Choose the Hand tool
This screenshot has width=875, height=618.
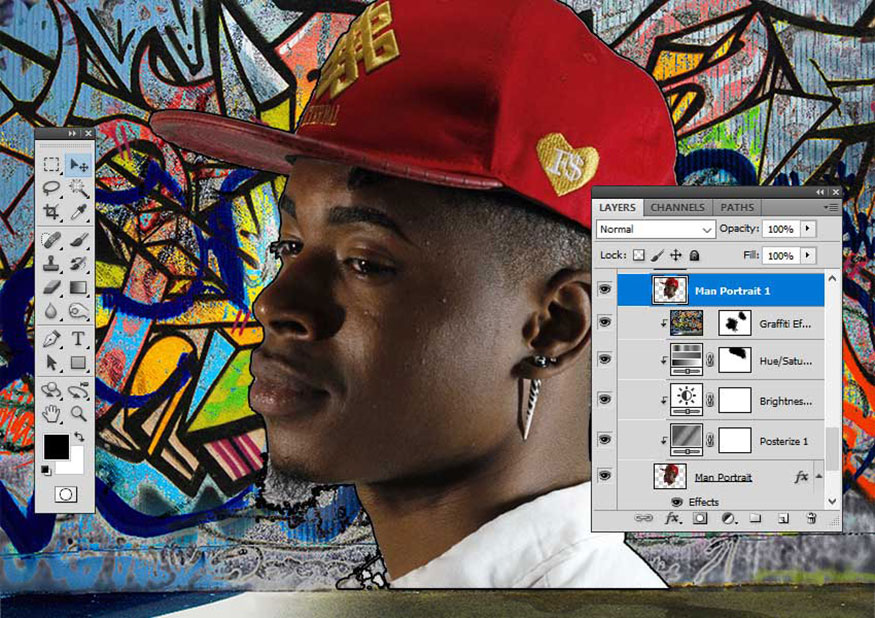click(x=51, y=414)
